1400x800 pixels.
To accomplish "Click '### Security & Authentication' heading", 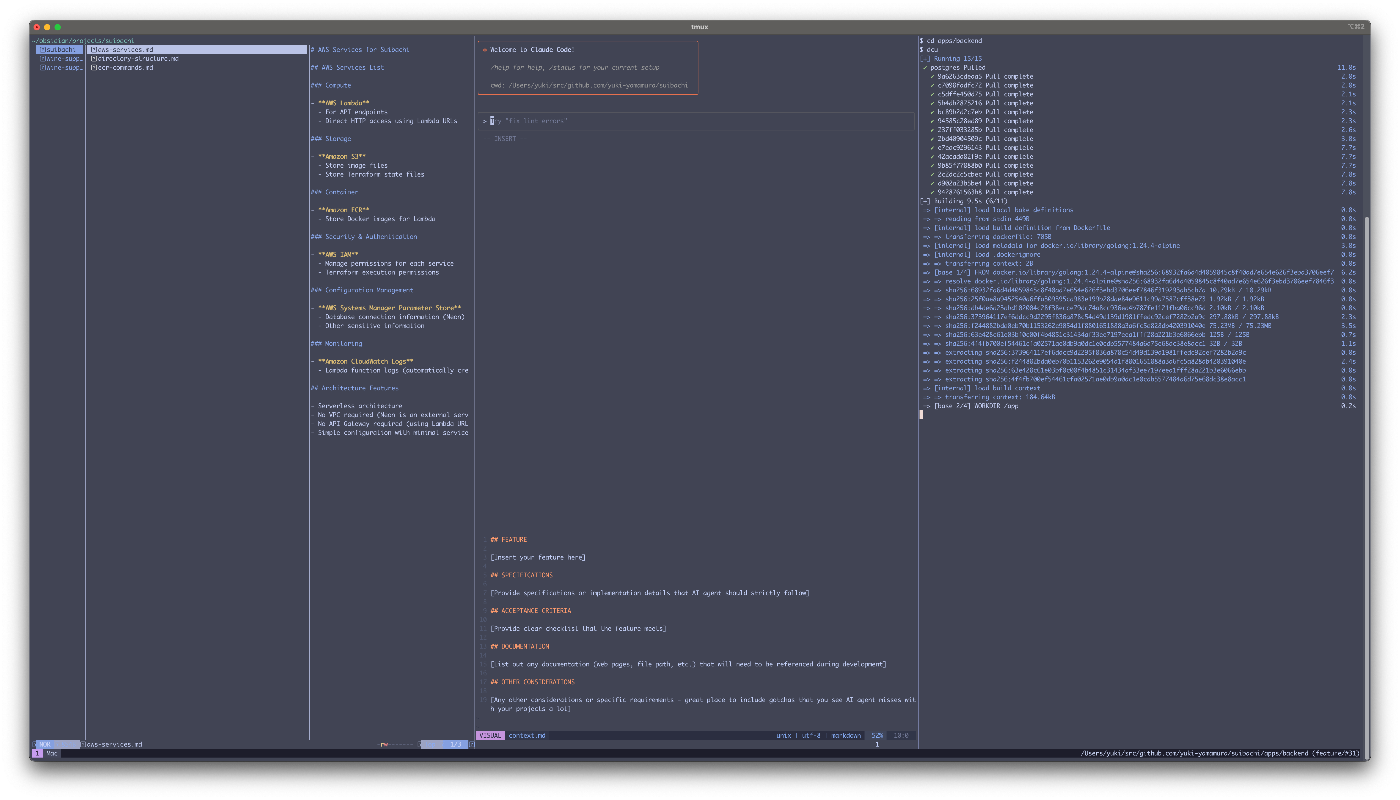I will [364, 237].
